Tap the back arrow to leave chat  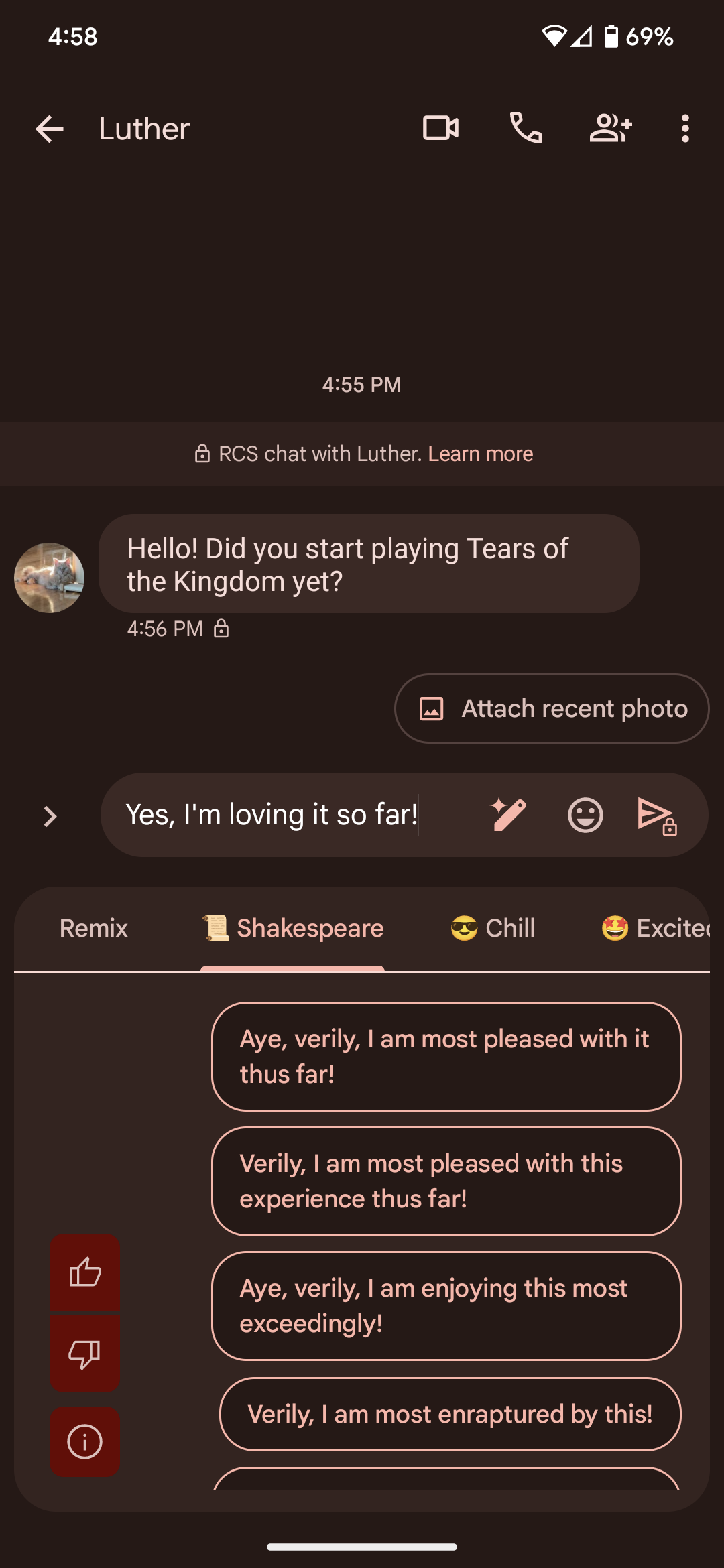tap(50, 129)
